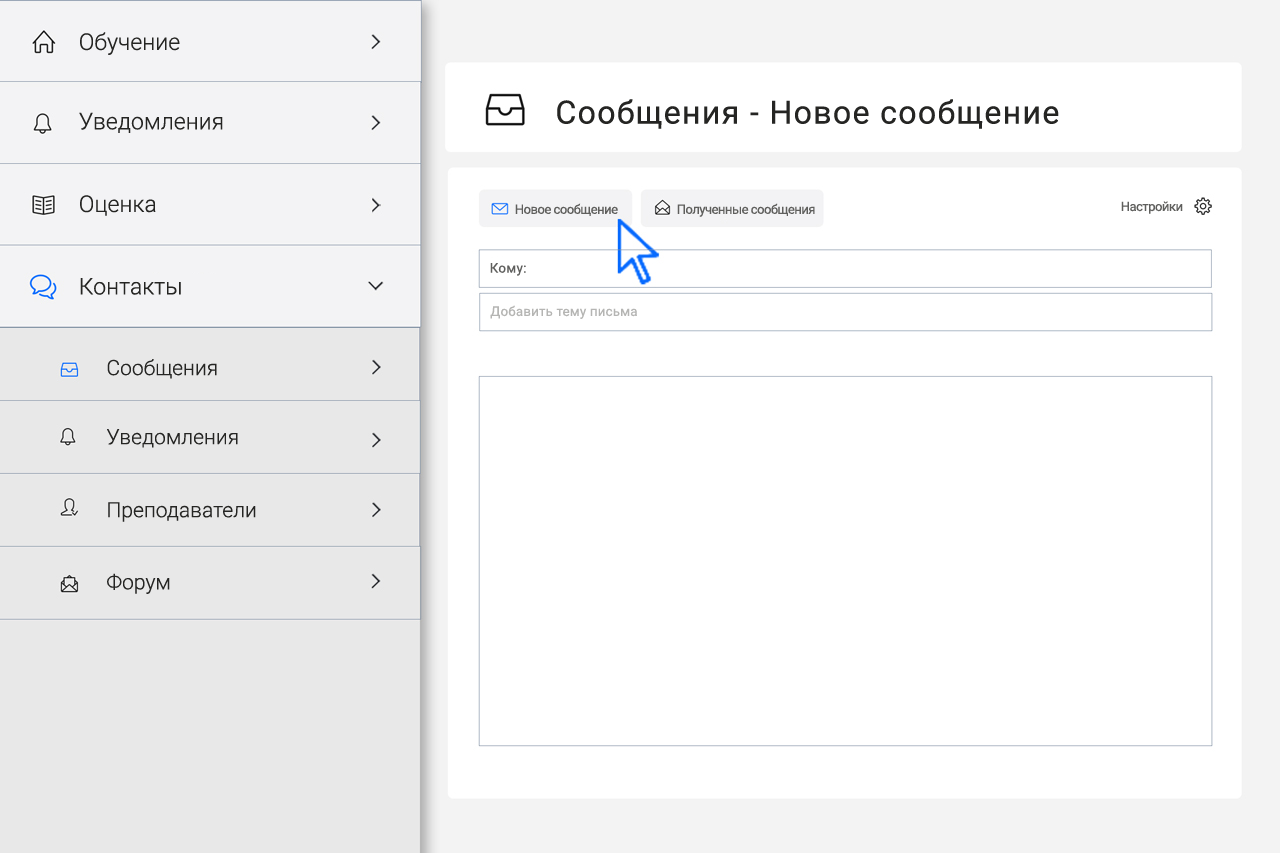Open settings via the gear icon
This screenshot has width=1280, height=853.
[1203, 206]
